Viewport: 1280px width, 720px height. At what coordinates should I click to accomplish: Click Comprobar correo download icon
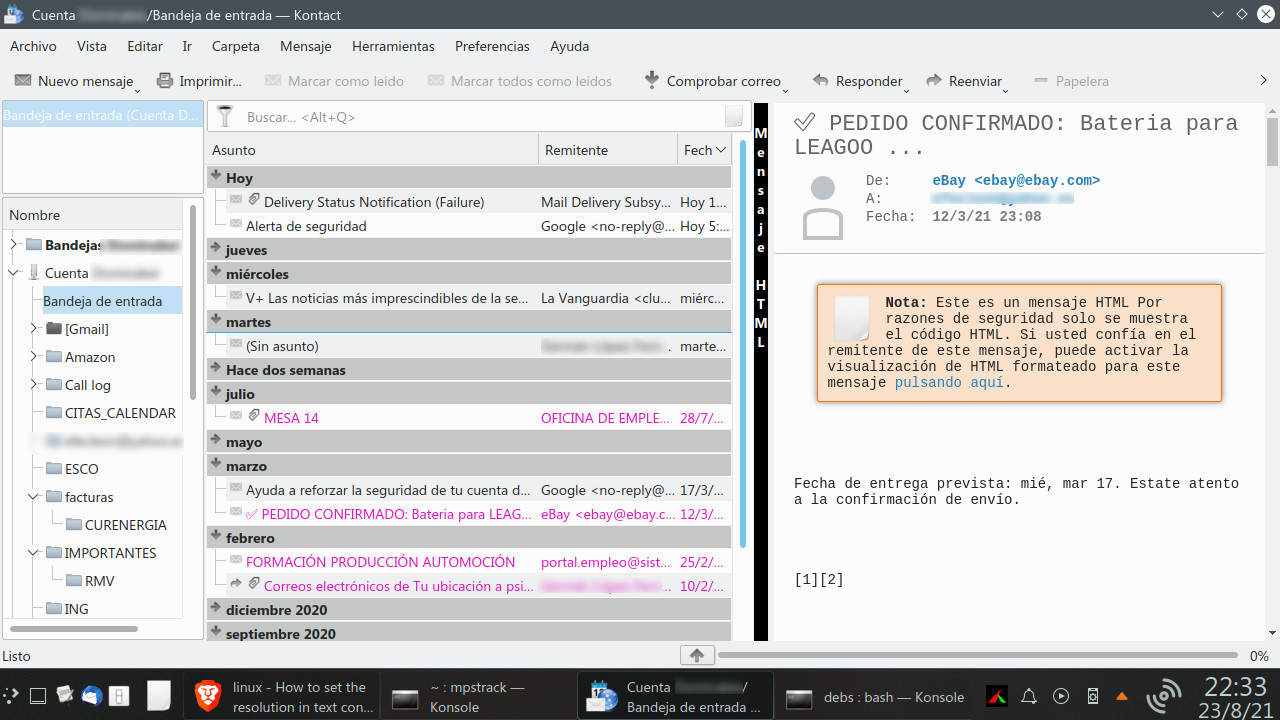(652, 80)
